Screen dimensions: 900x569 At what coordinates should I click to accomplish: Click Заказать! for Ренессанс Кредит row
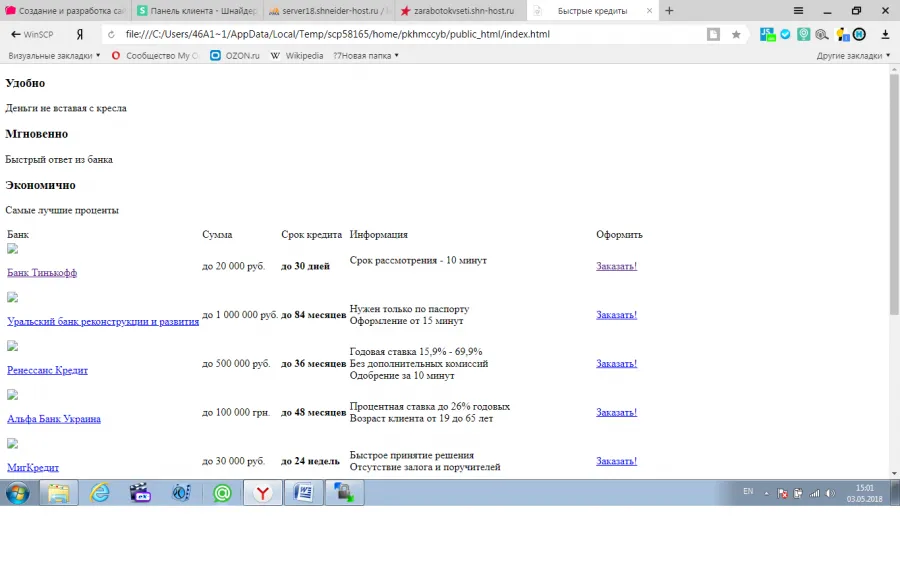tap(616, 363)
